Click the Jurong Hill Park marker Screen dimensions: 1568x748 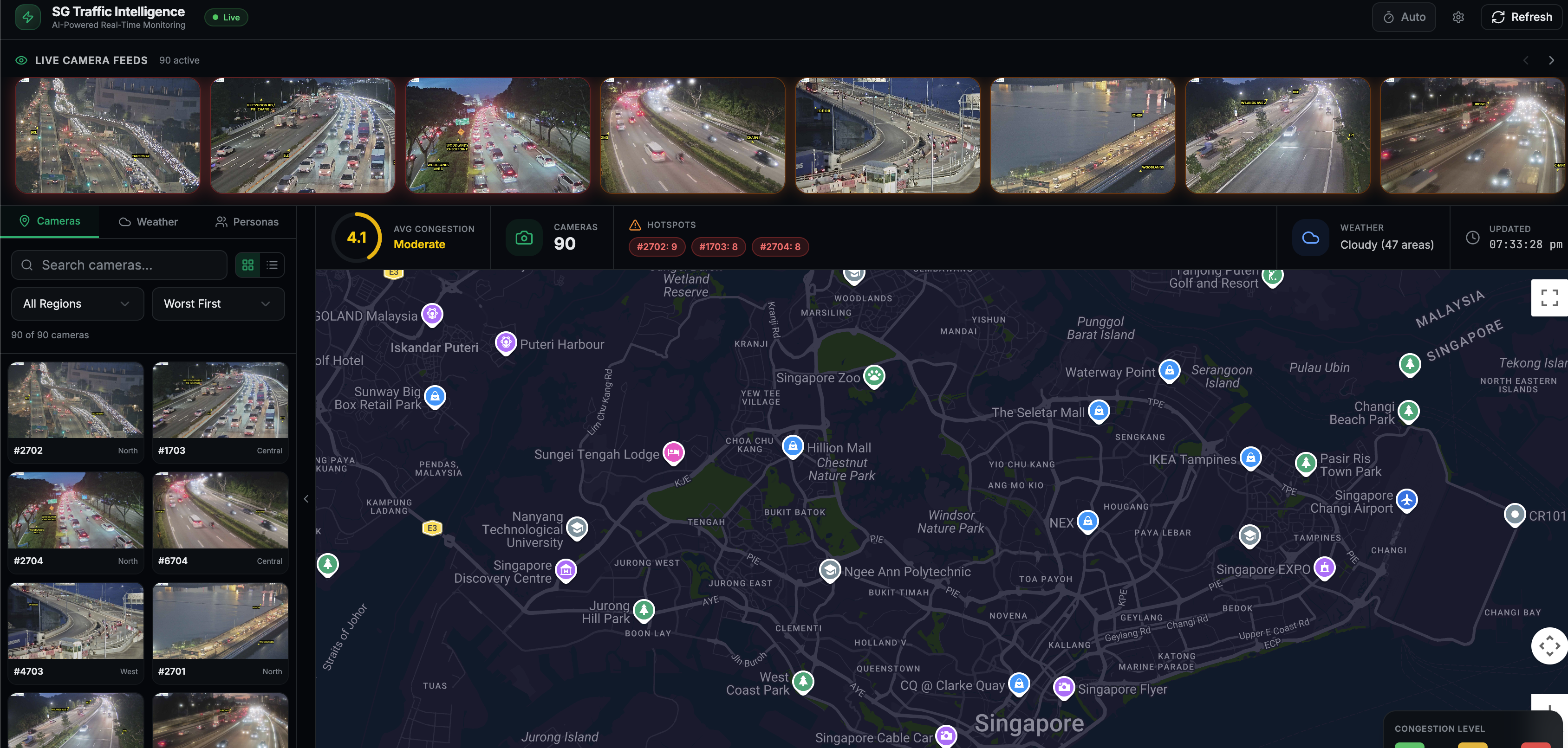tap(644, 611)
